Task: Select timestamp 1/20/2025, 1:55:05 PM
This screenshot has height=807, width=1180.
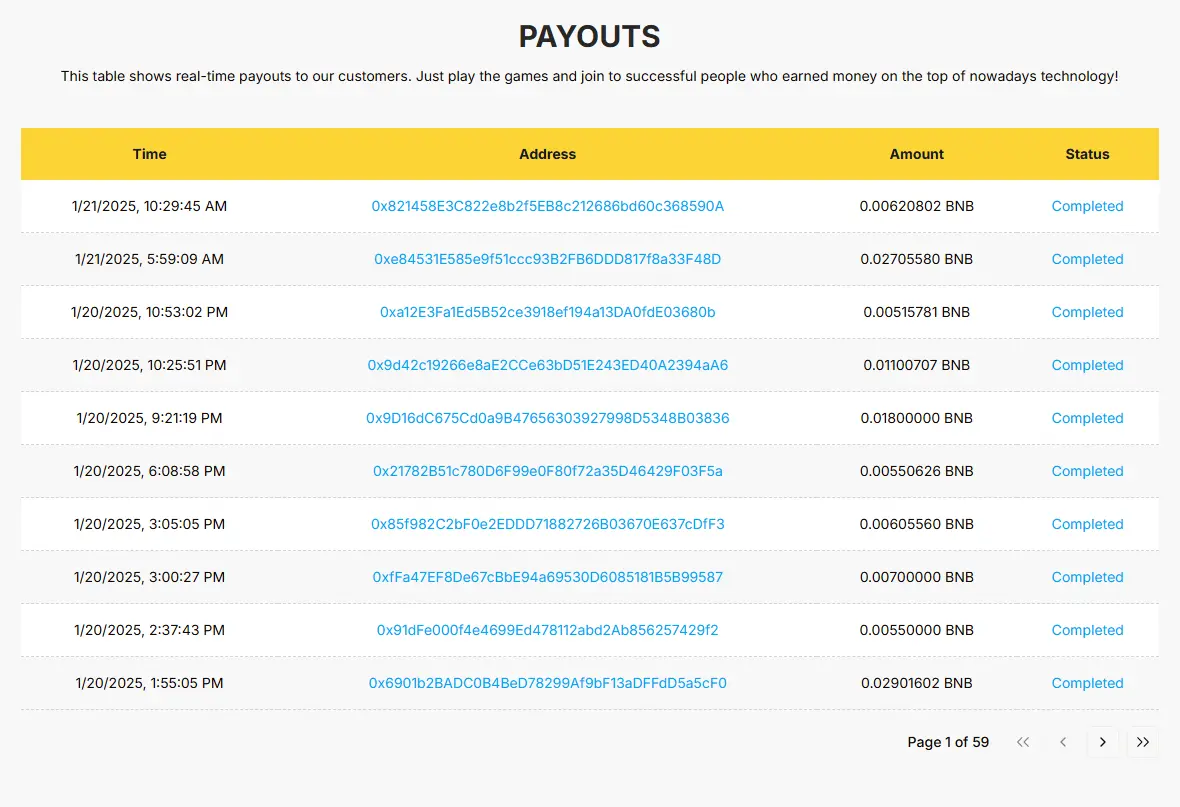Action: [x=149, y=684]
